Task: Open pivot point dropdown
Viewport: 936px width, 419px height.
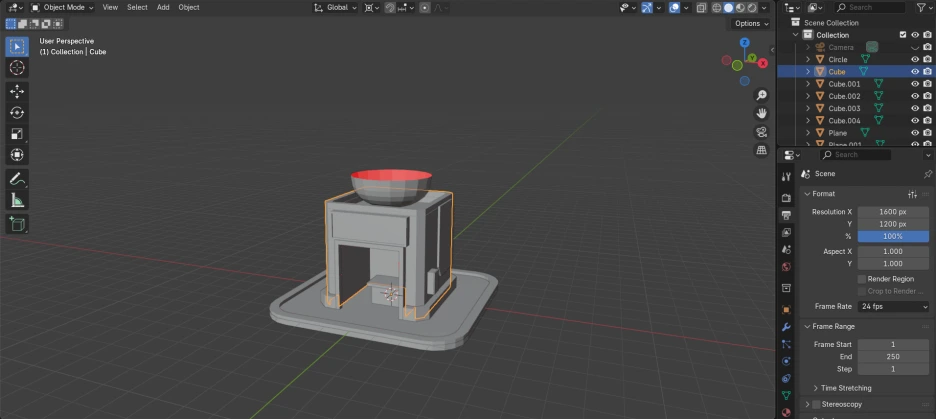Action: pyautogui.click(x=372, y=8)
